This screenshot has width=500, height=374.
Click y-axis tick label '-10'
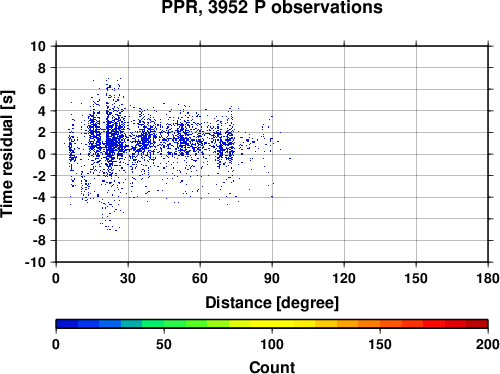[35, 262]
